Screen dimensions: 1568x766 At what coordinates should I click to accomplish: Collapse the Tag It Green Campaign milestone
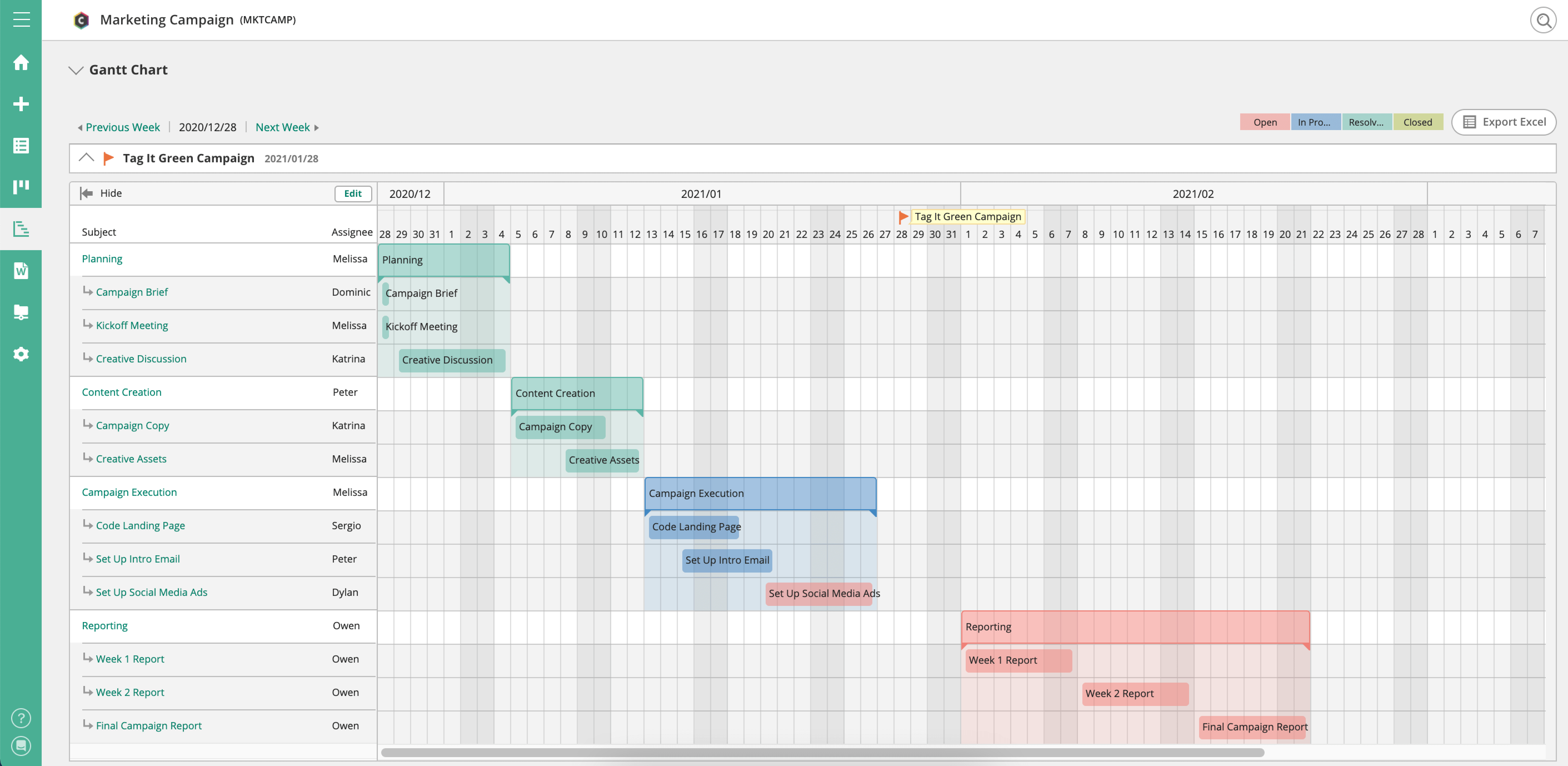[86, 158]
